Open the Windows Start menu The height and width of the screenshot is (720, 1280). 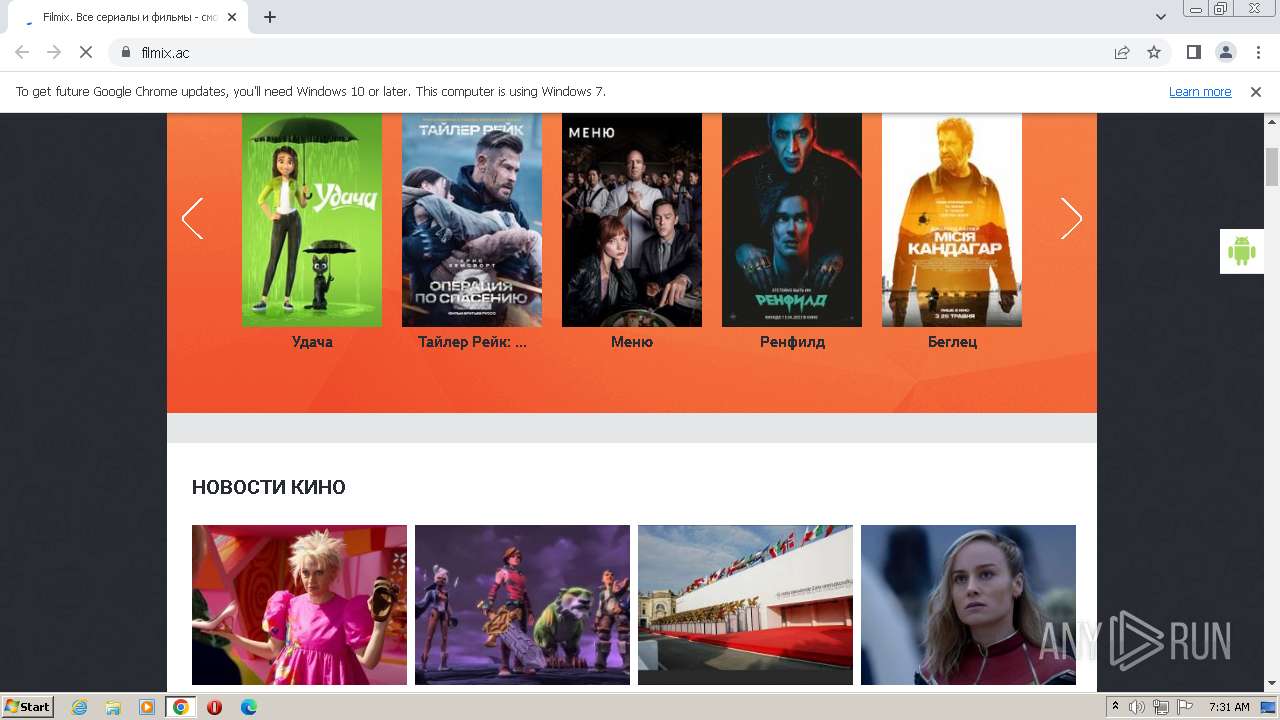tap(27, 706)
